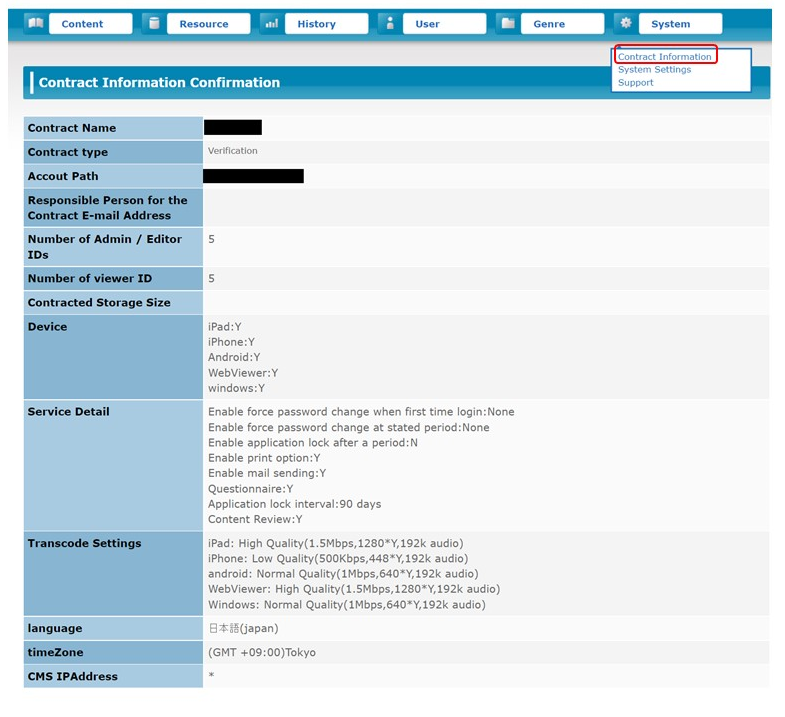Click 'Enable force password change when first time login' line
The height and width of the screenshot is (717, 785).
click(361, 412)
